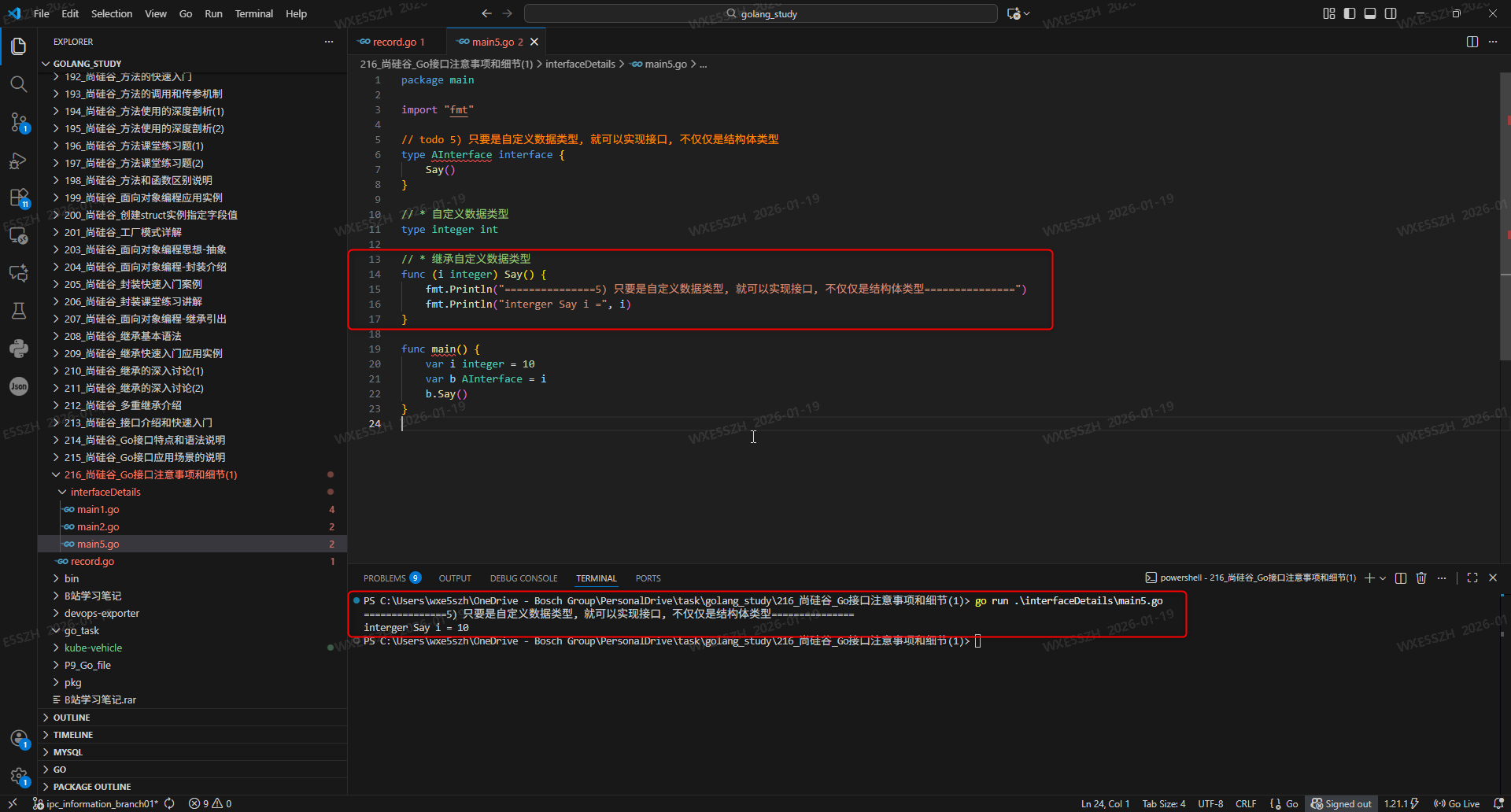Open the Source Control view
Viewport: 1511px width, 812px height.
pos(19,122)
